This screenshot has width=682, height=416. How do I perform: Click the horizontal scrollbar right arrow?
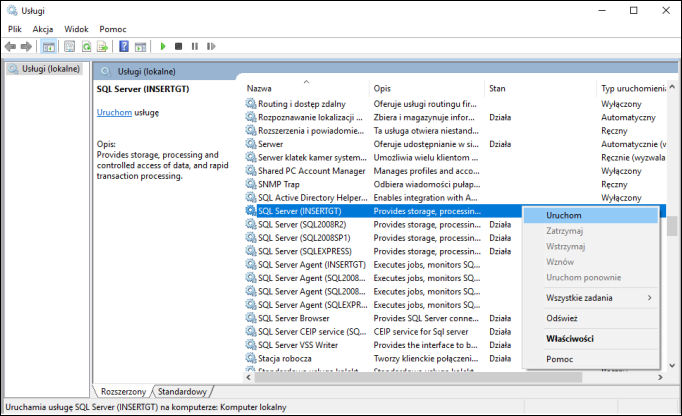(x=660, y=377)
